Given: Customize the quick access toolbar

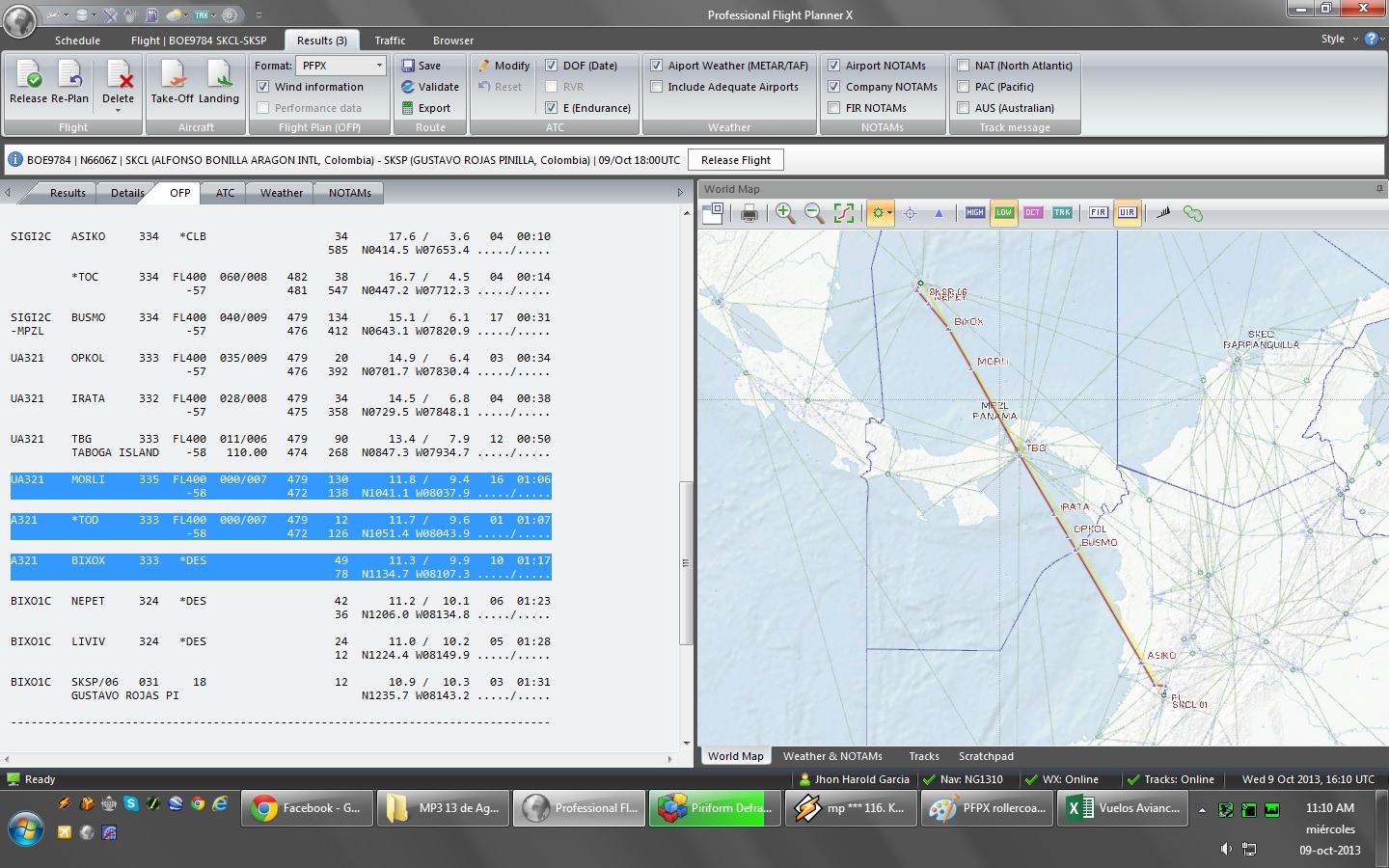Looking at the screenshot, I should 259,15.
